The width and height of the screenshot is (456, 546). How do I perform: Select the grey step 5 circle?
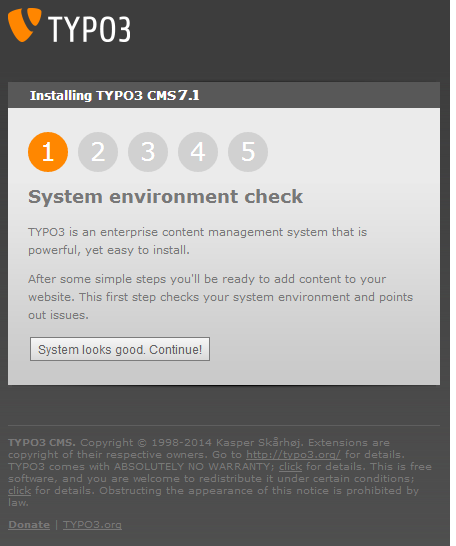pyautogui.click(x=248, y=152)
